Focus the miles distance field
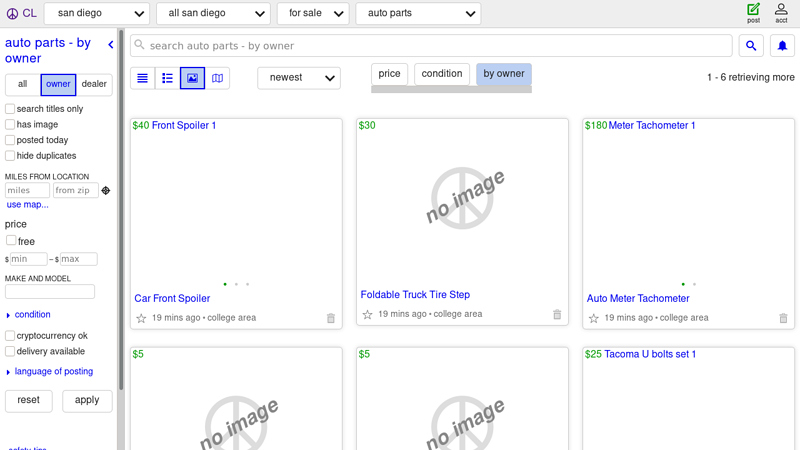Viewport: 800px width, 450px height. point(27,190)
